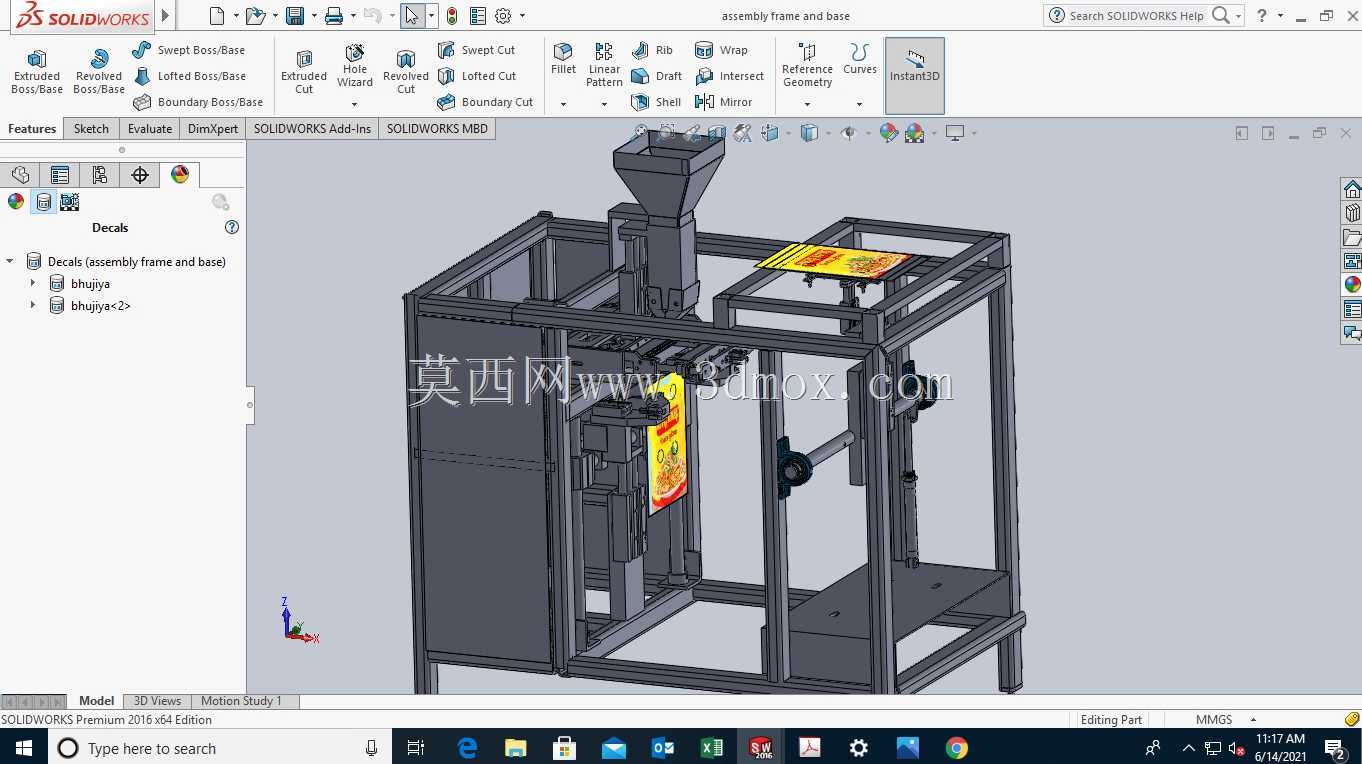
Task: Open the Hole Wizard dropdown arrow
Action: [355, 104]
